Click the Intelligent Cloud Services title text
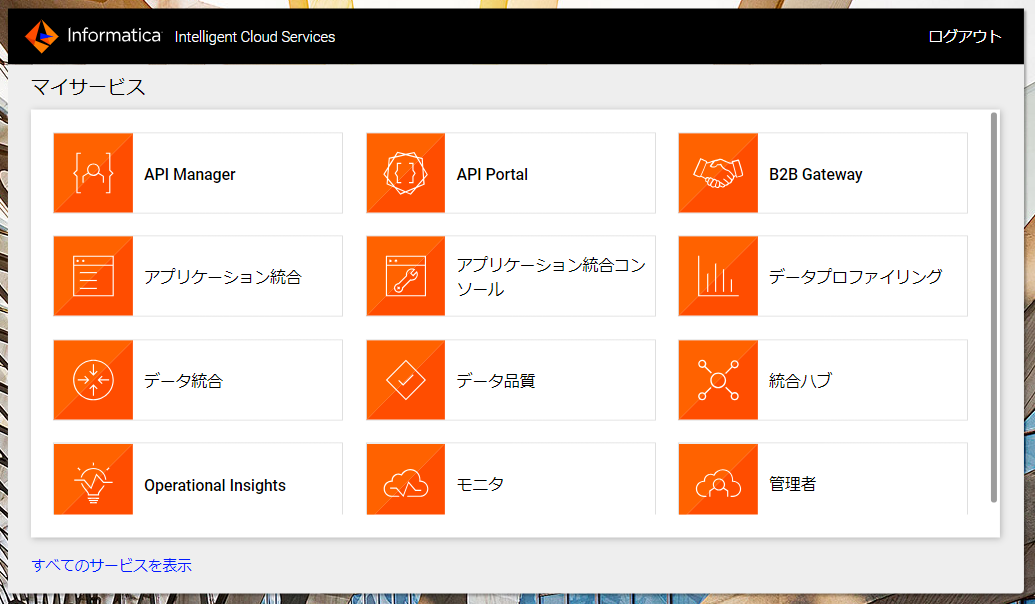 pos(255,37)
